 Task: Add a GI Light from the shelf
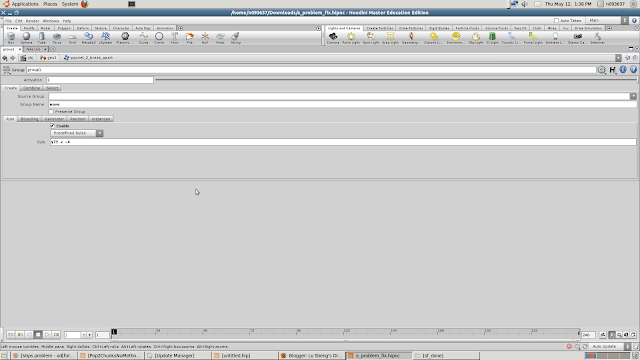492,38
